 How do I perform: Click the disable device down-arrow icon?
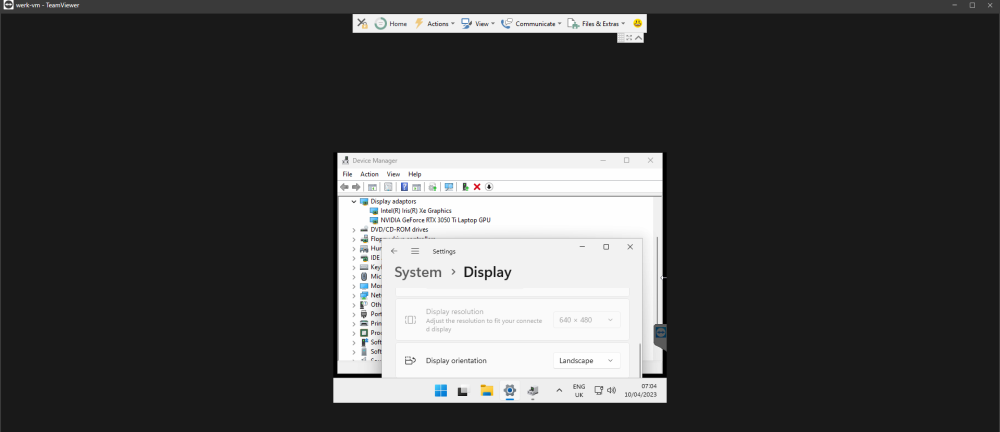point(489,187)
